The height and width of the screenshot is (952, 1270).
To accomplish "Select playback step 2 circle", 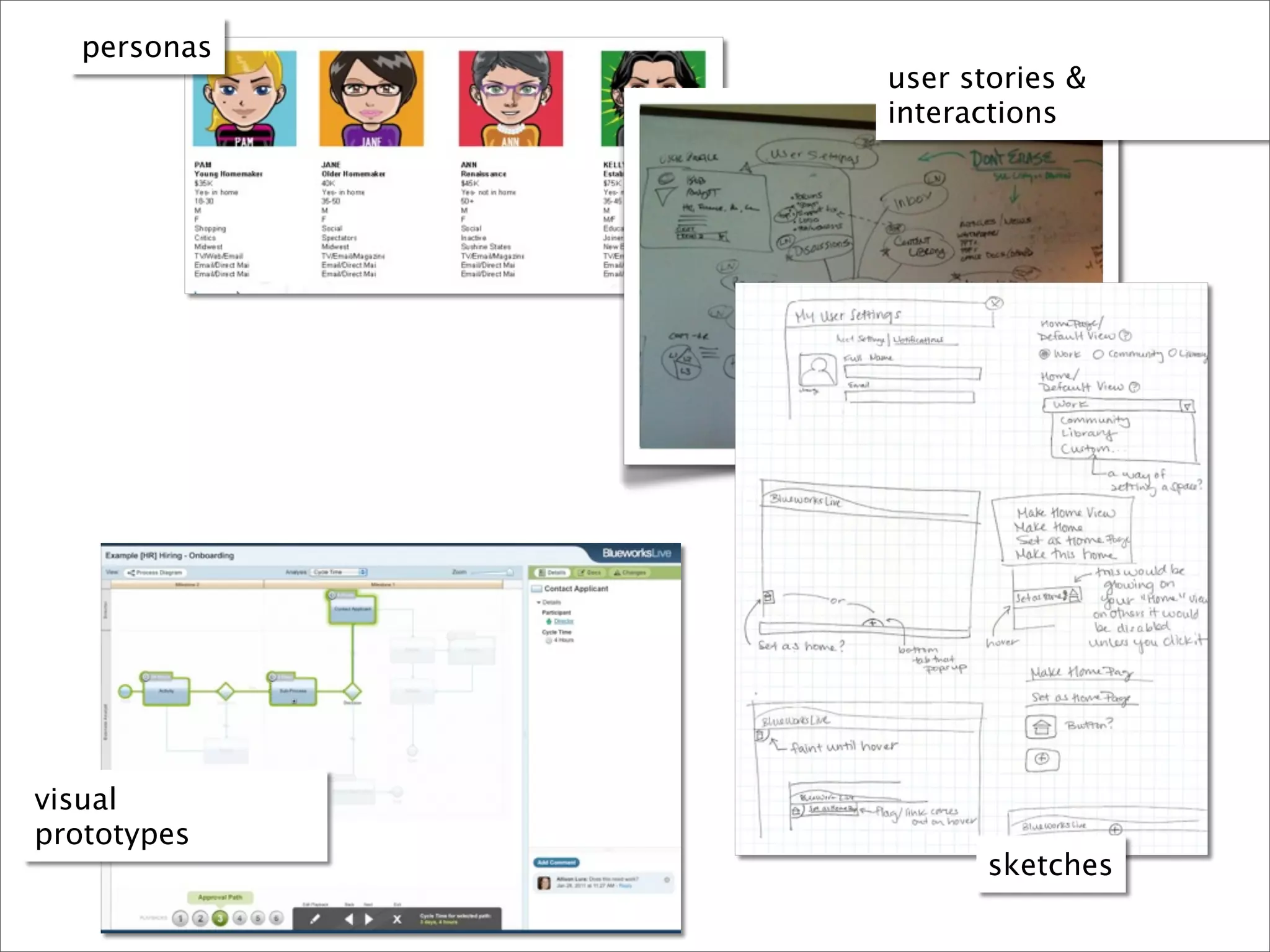I will (200, 918).
